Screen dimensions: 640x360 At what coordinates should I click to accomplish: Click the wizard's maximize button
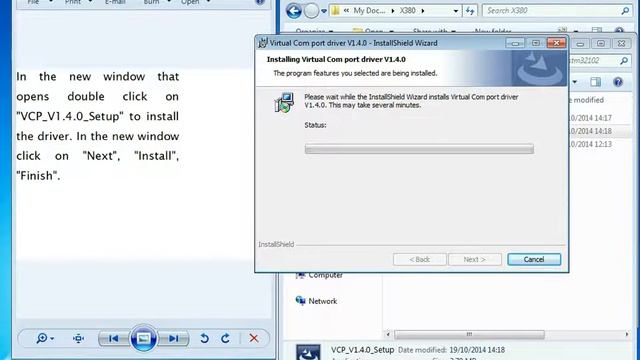click(536, 43)
